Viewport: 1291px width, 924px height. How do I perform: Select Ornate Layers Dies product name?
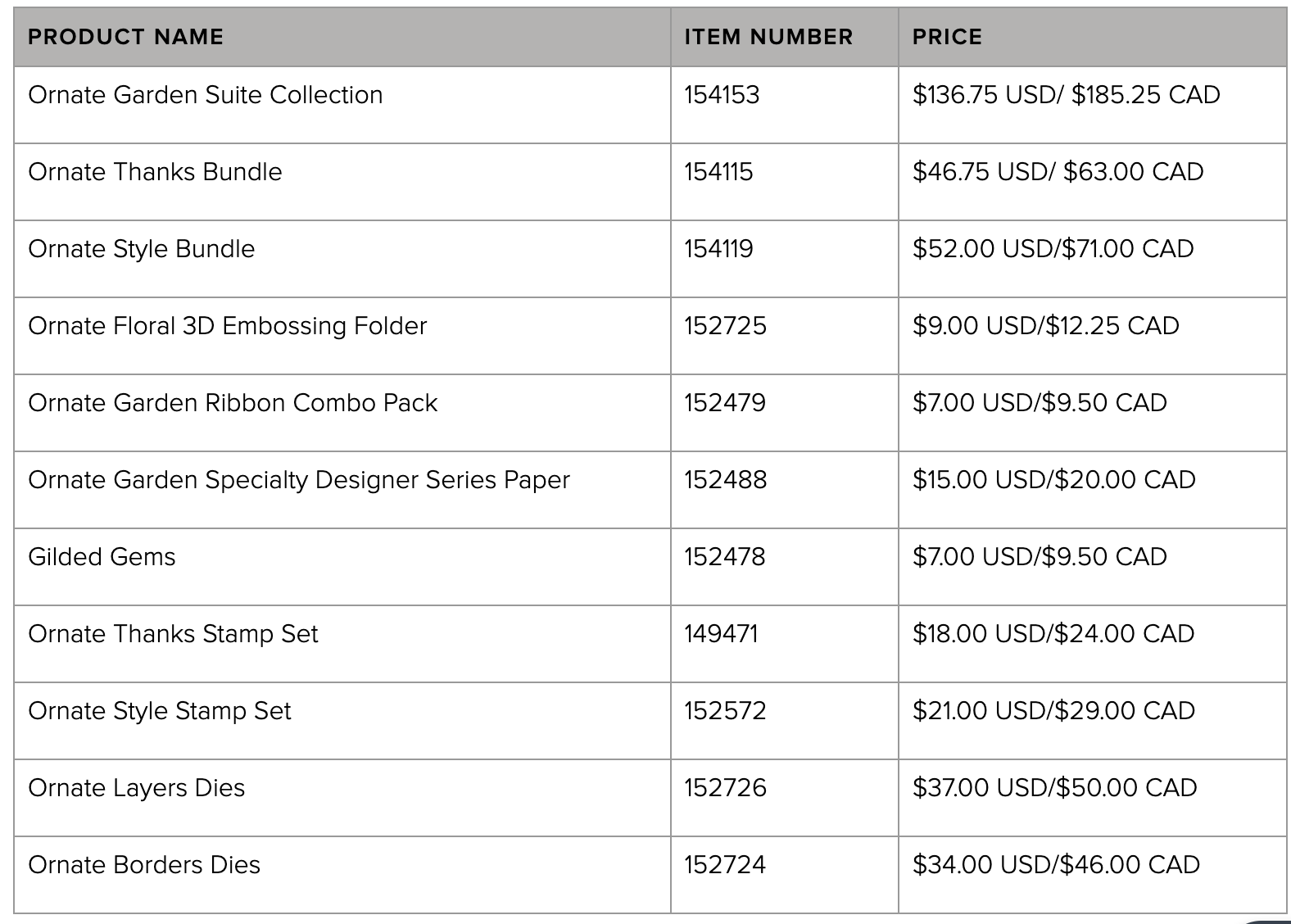[137, 788]
